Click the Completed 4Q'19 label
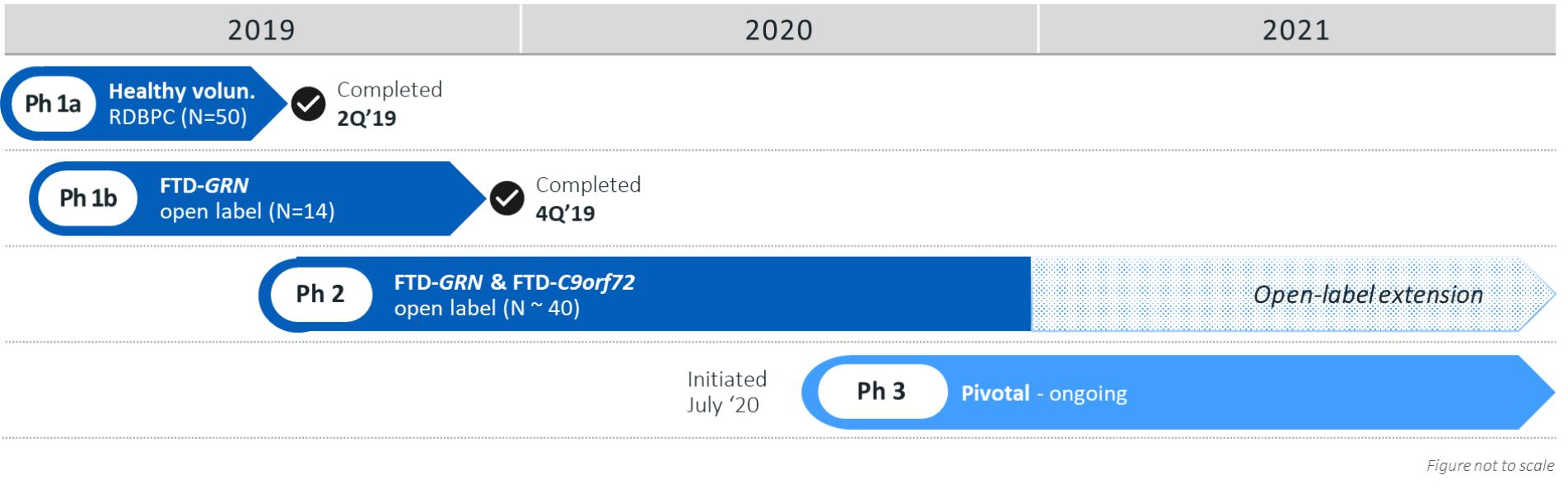The width and height of the screenshot is (1568, 489). tap(587, 198)
